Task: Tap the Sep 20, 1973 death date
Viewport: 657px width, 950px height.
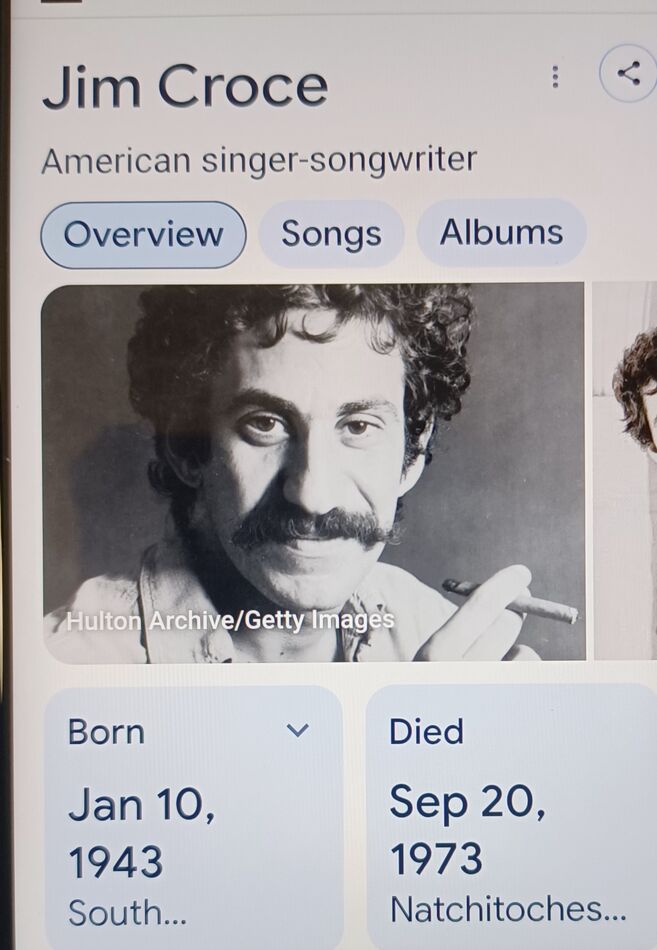Action: pos(467,830)
